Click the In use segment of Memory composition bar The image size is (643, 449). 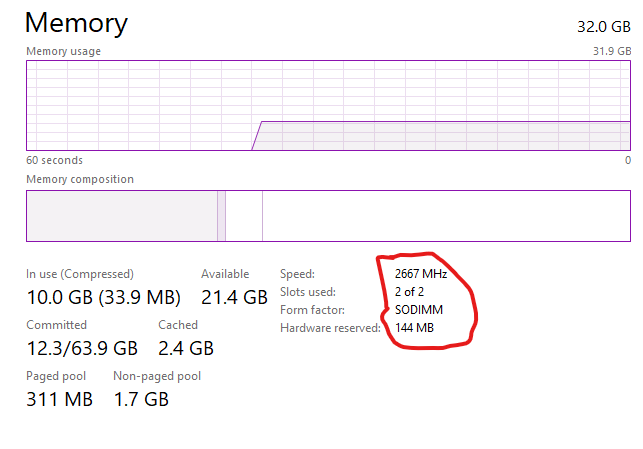[x=121, y=215]
